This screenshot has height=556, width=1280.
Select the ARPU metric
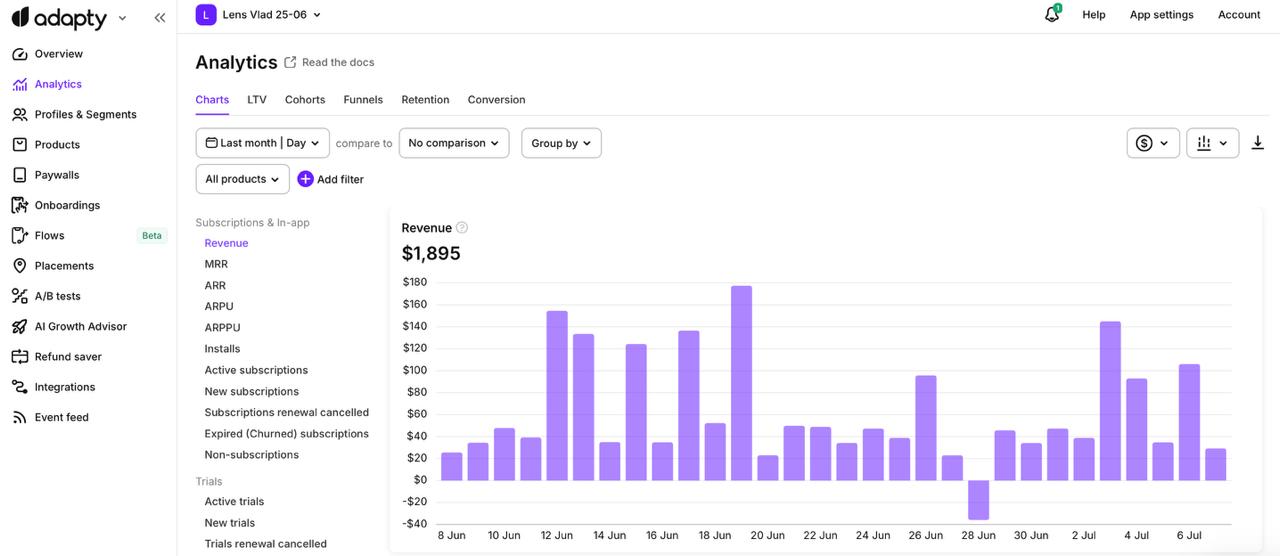coord(219,306)
